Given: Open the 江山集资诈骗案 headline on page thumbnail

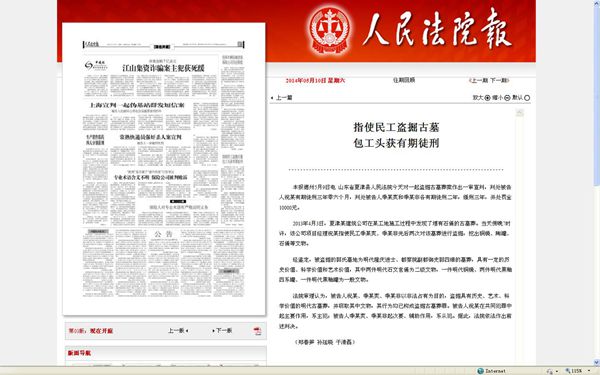Looking at the screenshot, I should [163, 68].
